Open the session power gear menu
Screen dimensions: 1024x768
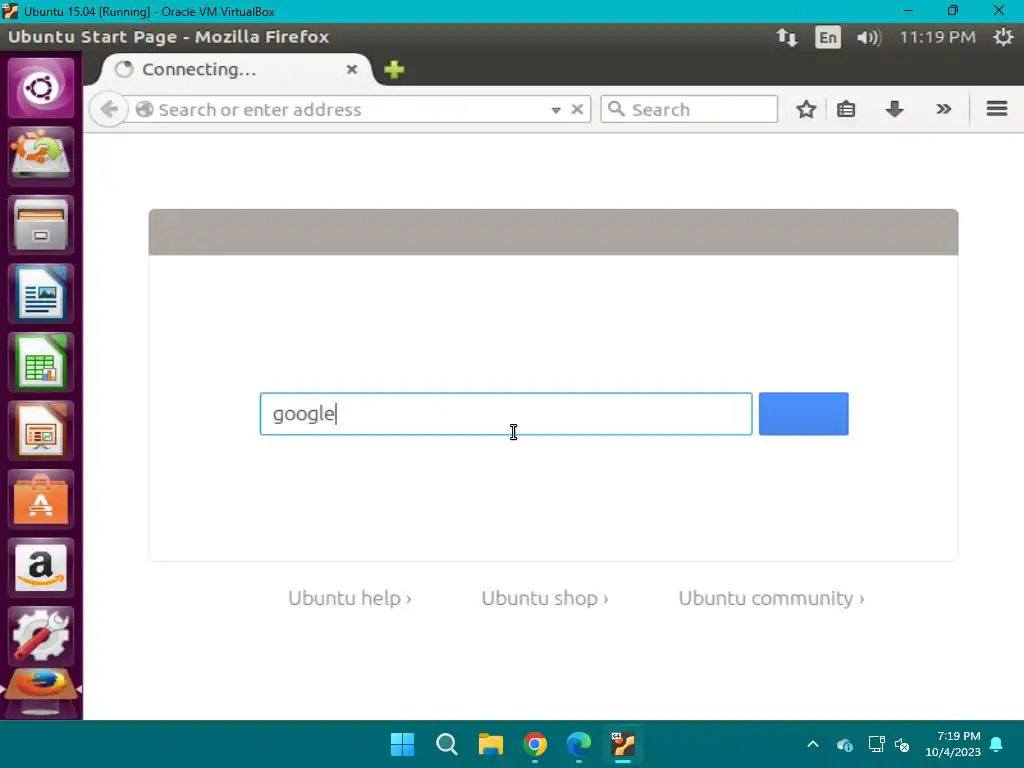[x=1003, y=37]
